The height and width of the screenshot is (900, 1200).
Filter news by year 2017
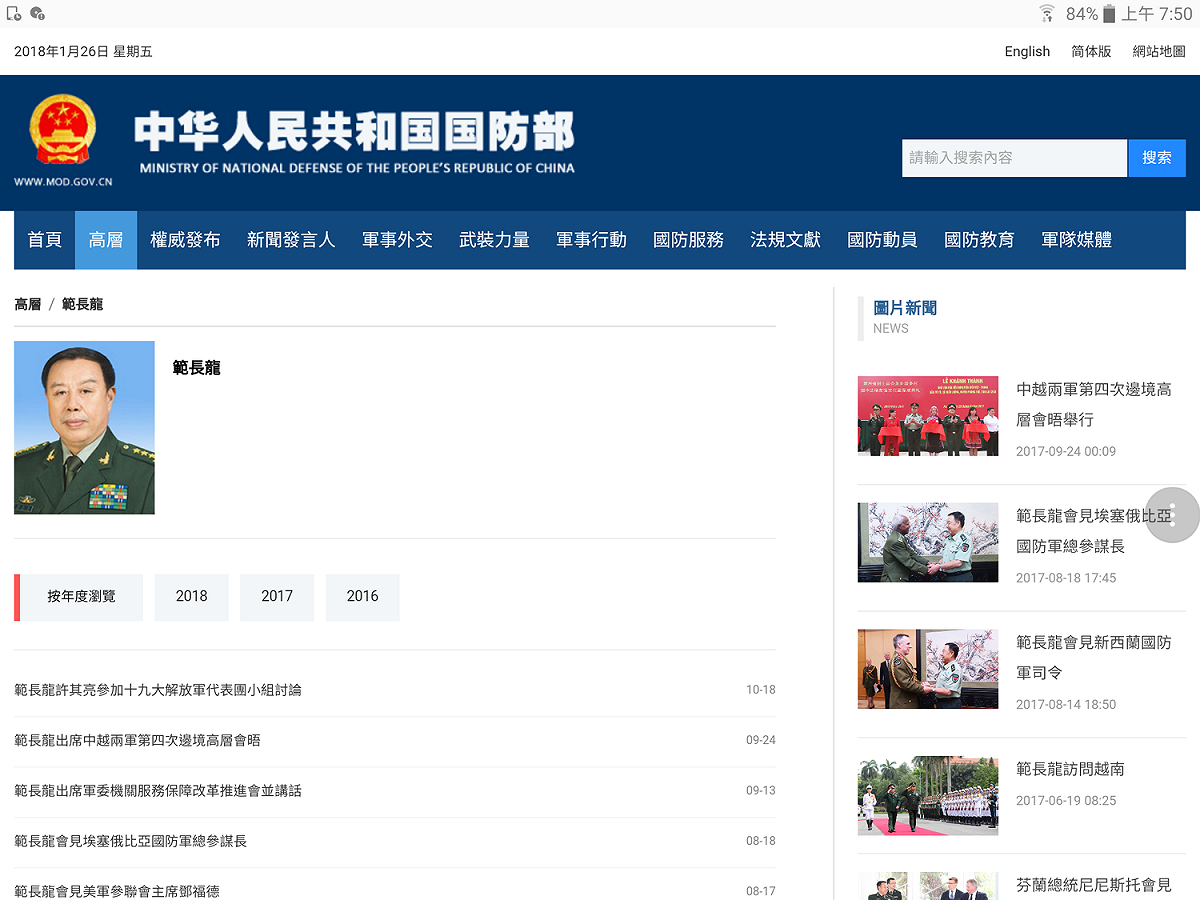tap(277, 597)
